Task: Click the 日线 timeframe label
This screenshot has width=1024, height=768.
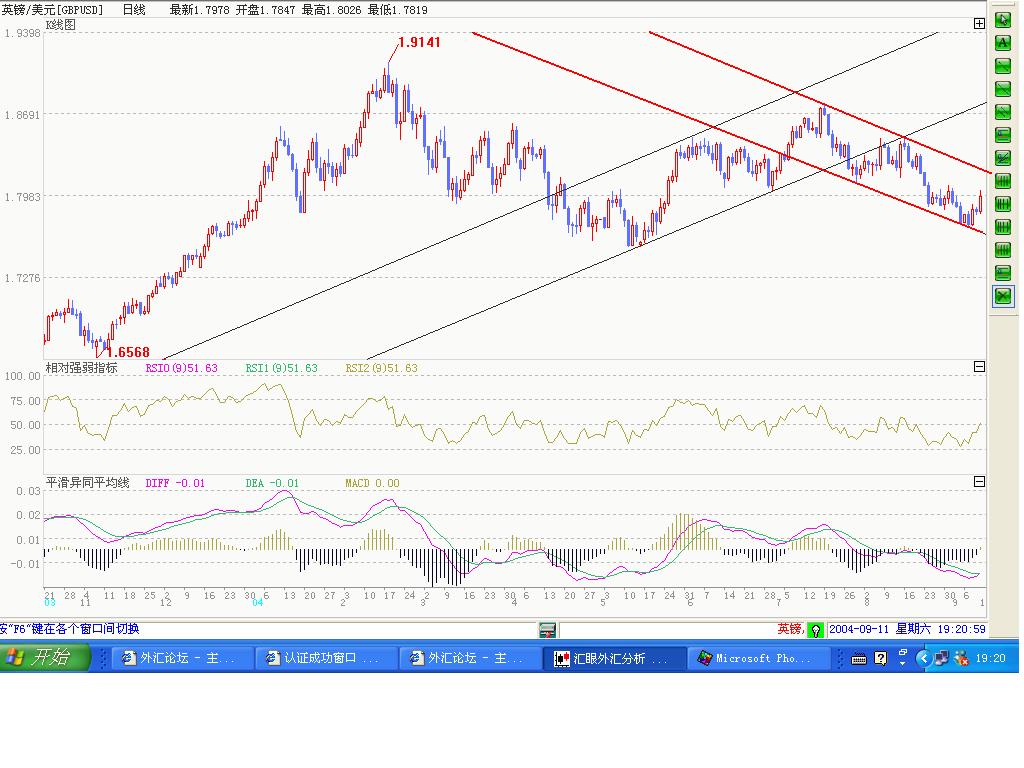Action: pos(134,10)
